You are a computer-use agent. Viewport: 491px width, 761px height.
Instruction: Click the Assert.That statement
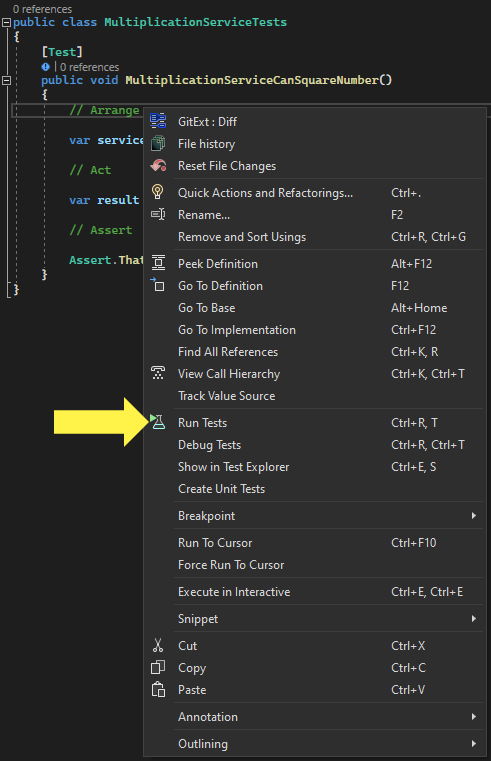[x=106, y=260]
